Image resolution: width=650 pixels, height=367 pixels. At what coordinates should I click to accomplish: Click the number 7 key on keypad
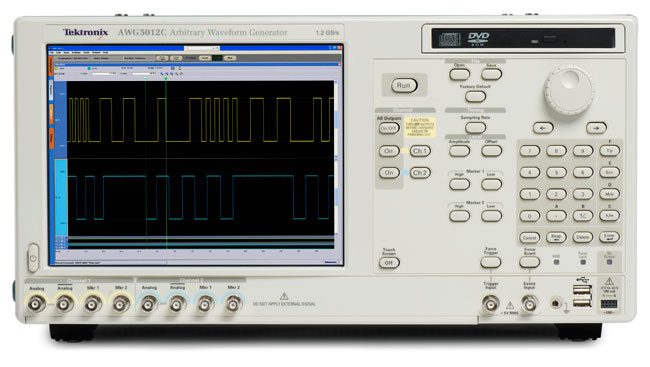[530, 151]
